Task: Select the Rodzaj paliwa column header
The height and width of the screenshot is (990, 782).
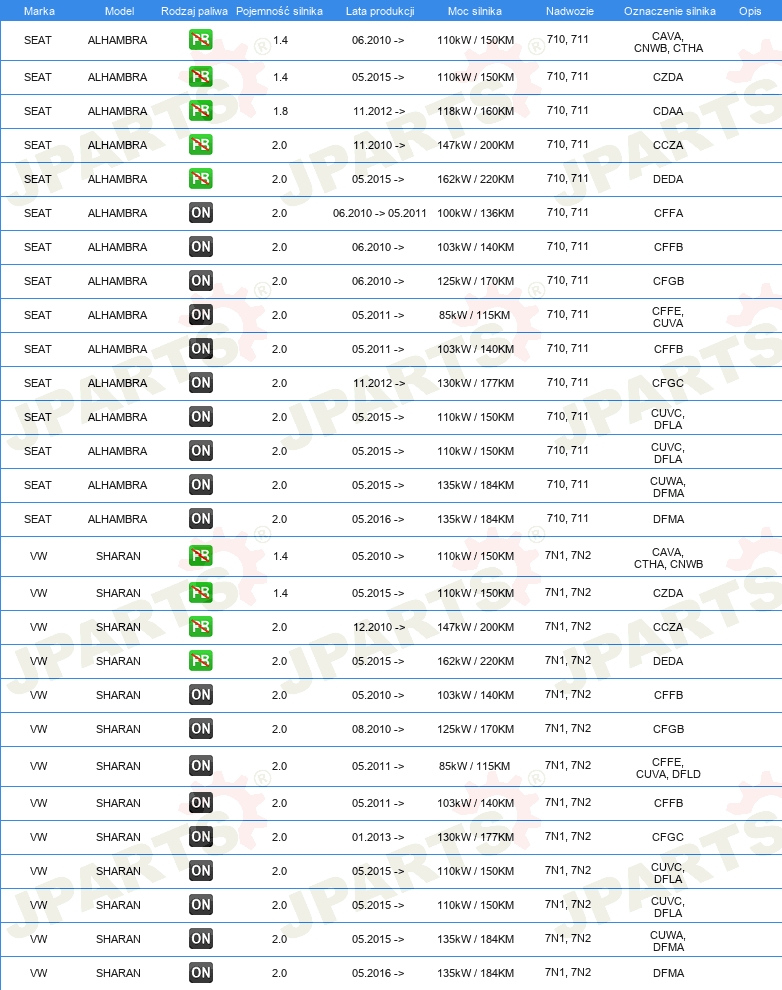Action: [x=194, y=11]
